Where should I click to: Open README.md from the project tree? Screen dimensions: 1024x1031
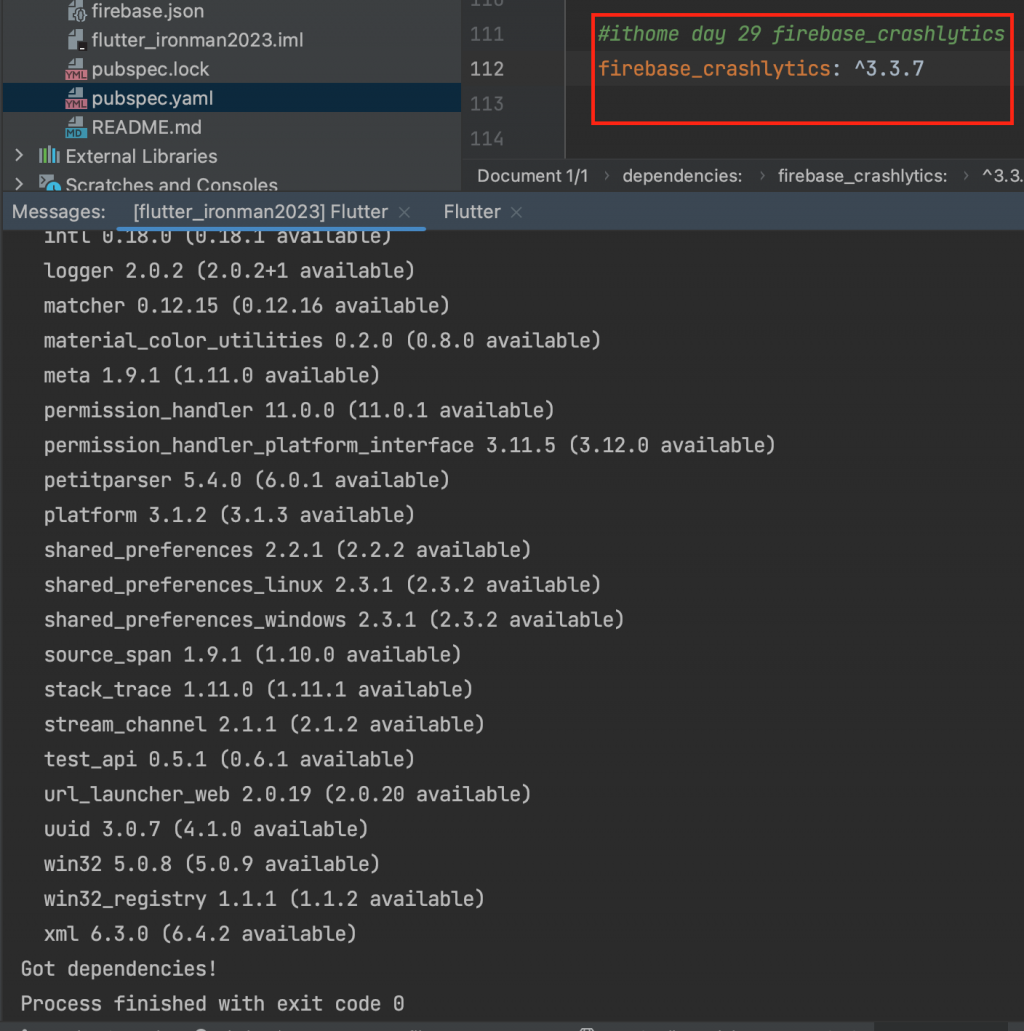coord(146,127)
